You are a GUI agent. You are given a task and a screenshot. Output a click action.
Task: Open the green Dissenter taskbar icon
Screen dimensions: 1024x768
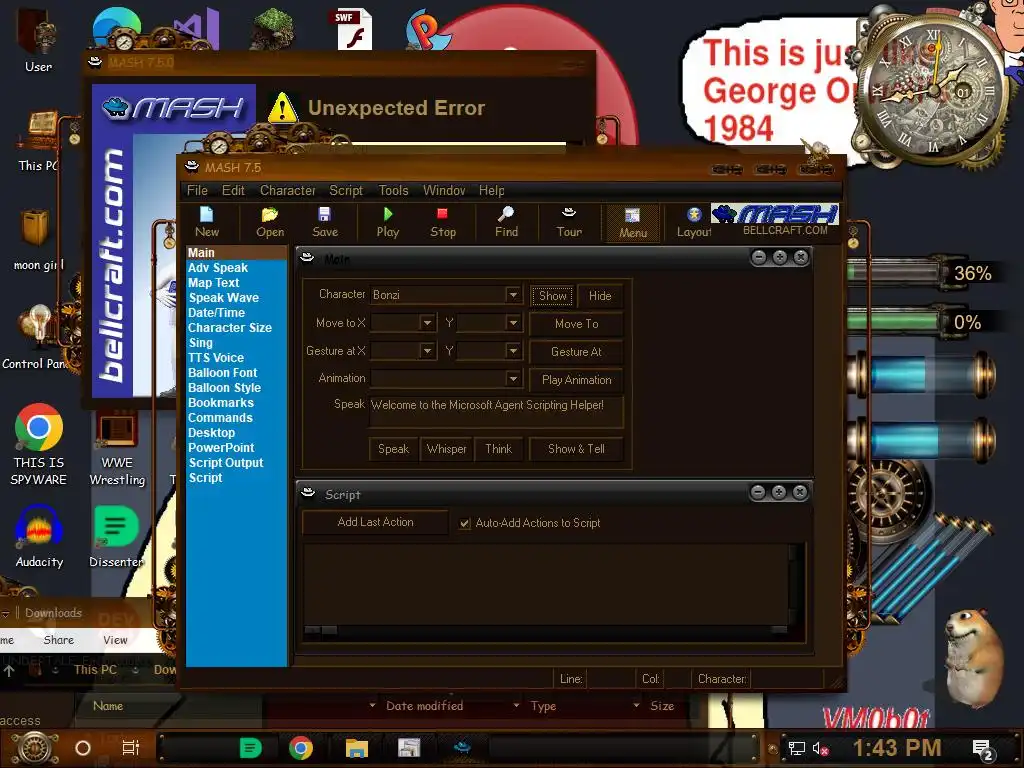[250, 748]
